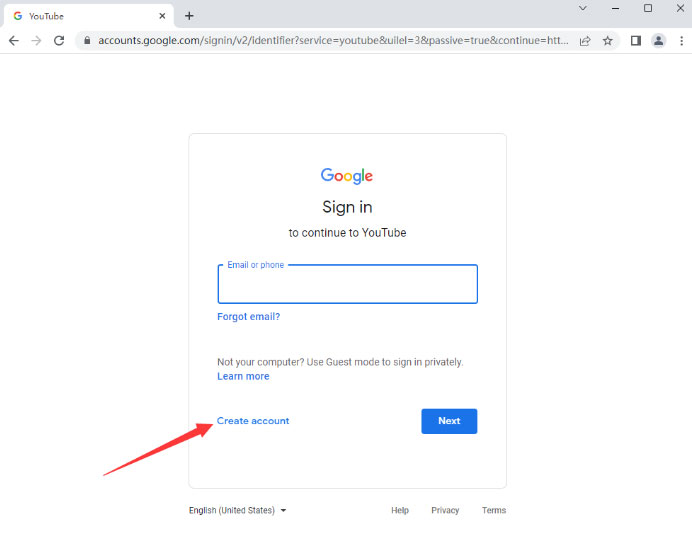This screenshot has width=692, height=540.
Task: Open the Learn more link
Action: [243, 376]
